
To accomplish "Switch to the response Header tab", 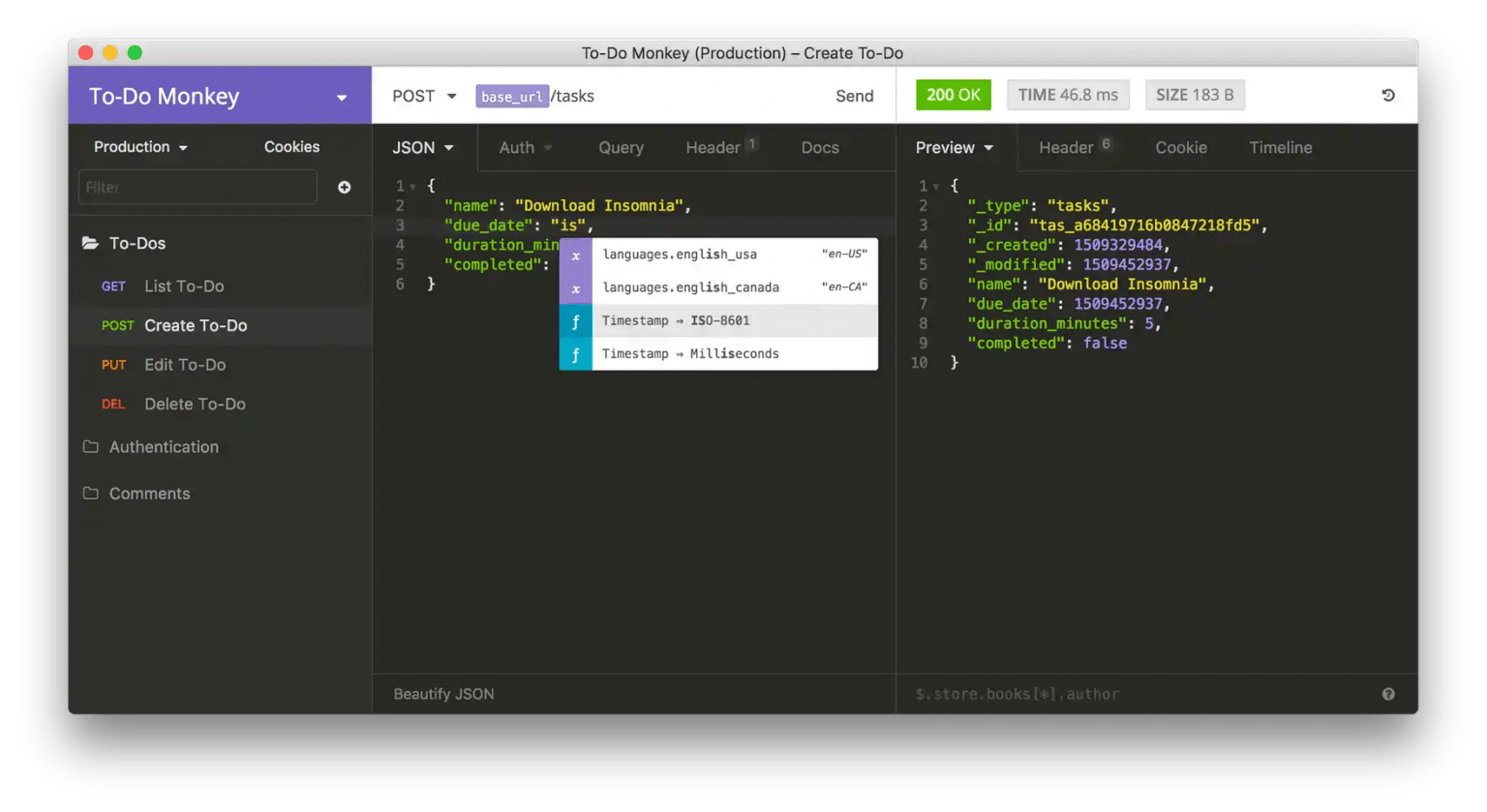I will [x=1075, y=147].
